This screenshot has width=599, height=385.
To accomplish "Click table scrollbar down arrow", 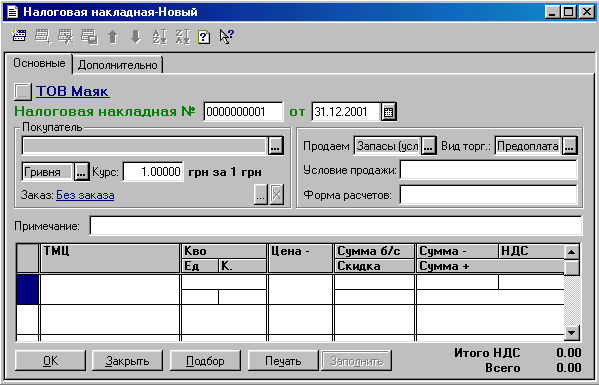I will pyautogui.click(x=571, y=333).
